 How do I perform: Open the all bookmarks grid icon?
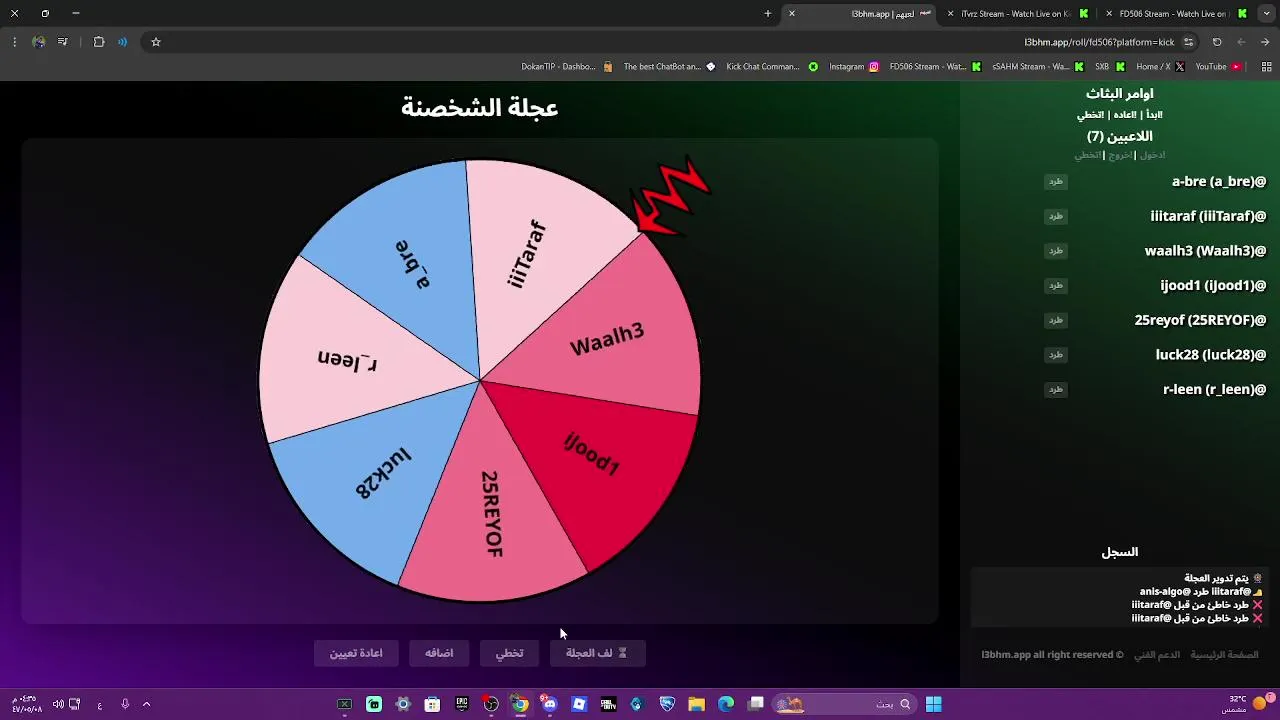1266,67
